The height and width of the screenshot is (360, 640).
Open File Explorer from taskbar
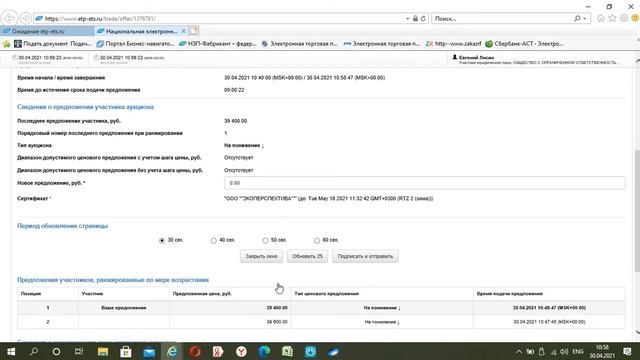(x=102, y=351)
